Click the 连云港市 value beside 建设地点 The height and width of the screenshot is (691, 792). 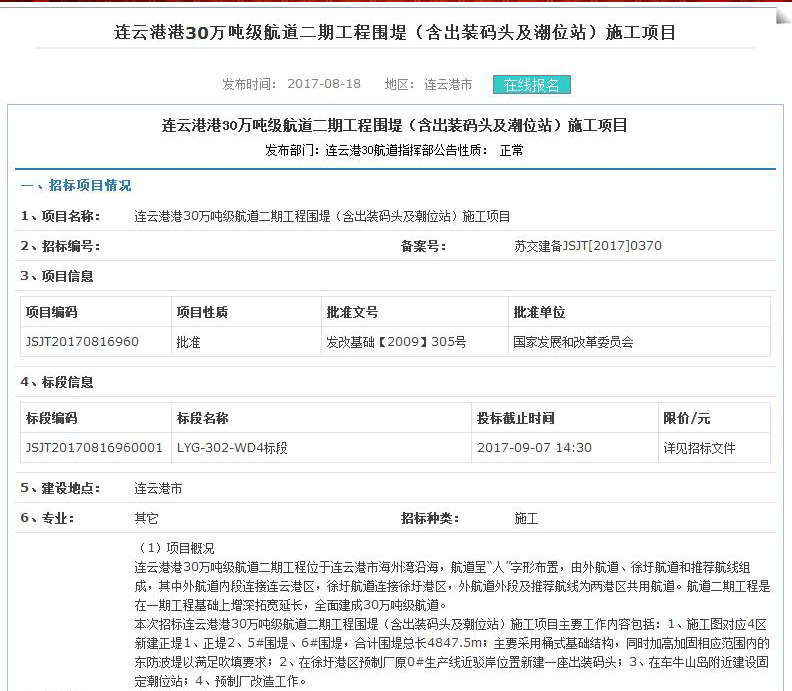pyautogui.click(x=159, y=489)
